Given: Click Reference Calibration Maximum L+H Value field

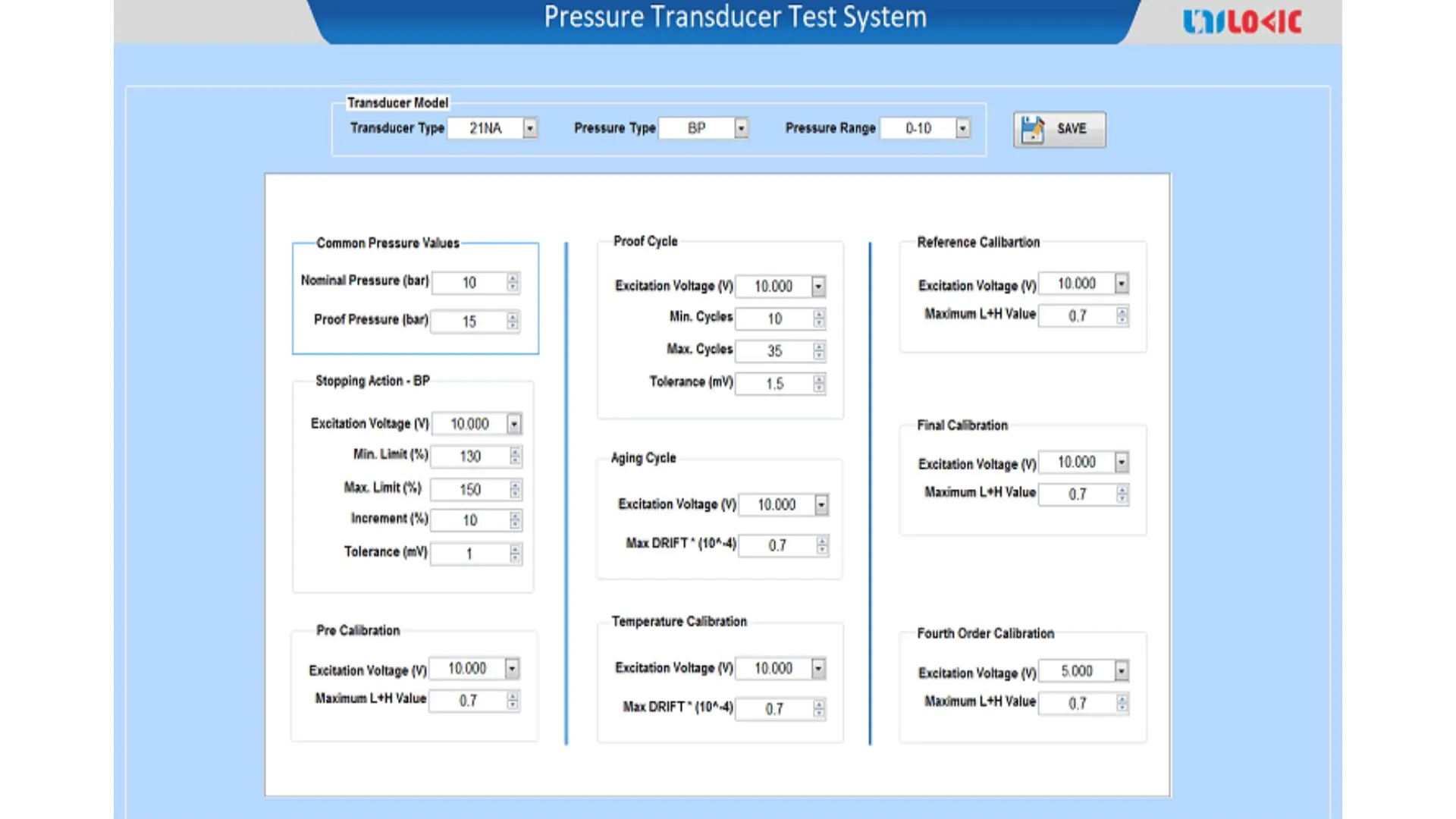Looking at the screenshot, I should [x=1077, y=315].
